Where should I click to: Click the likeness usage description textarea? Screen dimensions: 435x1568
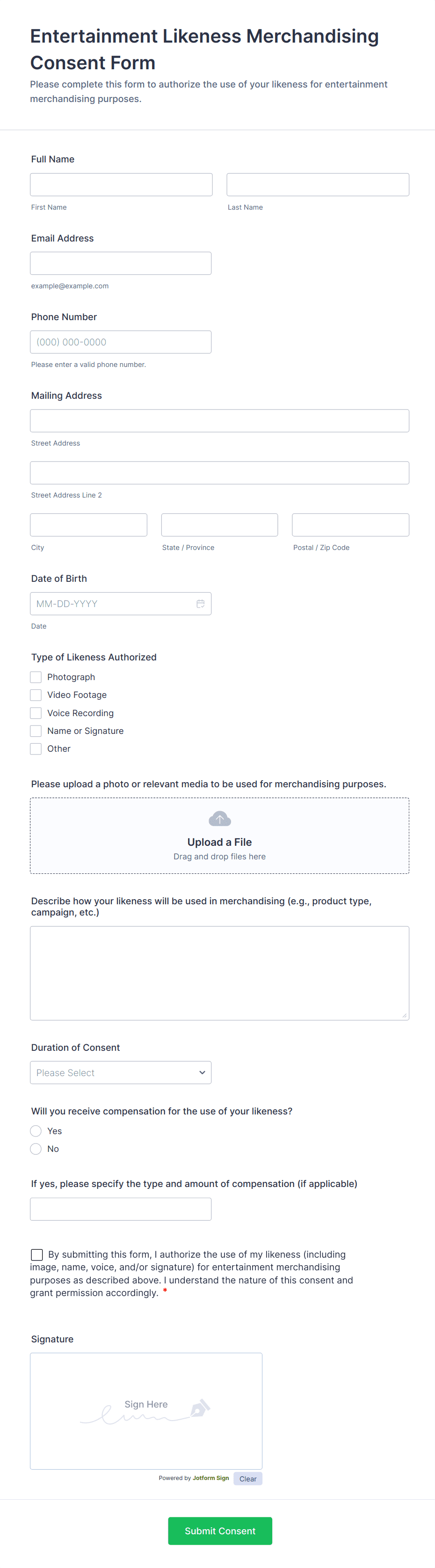click(220, 973)
